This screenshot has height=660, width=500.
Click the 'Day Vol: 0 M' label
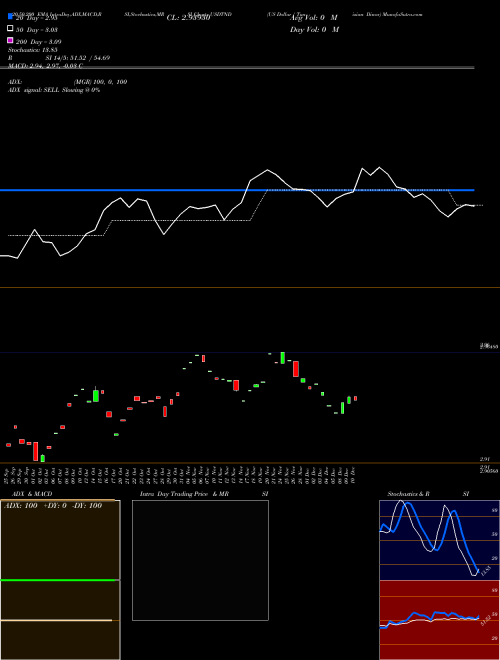tap(314, 29)
